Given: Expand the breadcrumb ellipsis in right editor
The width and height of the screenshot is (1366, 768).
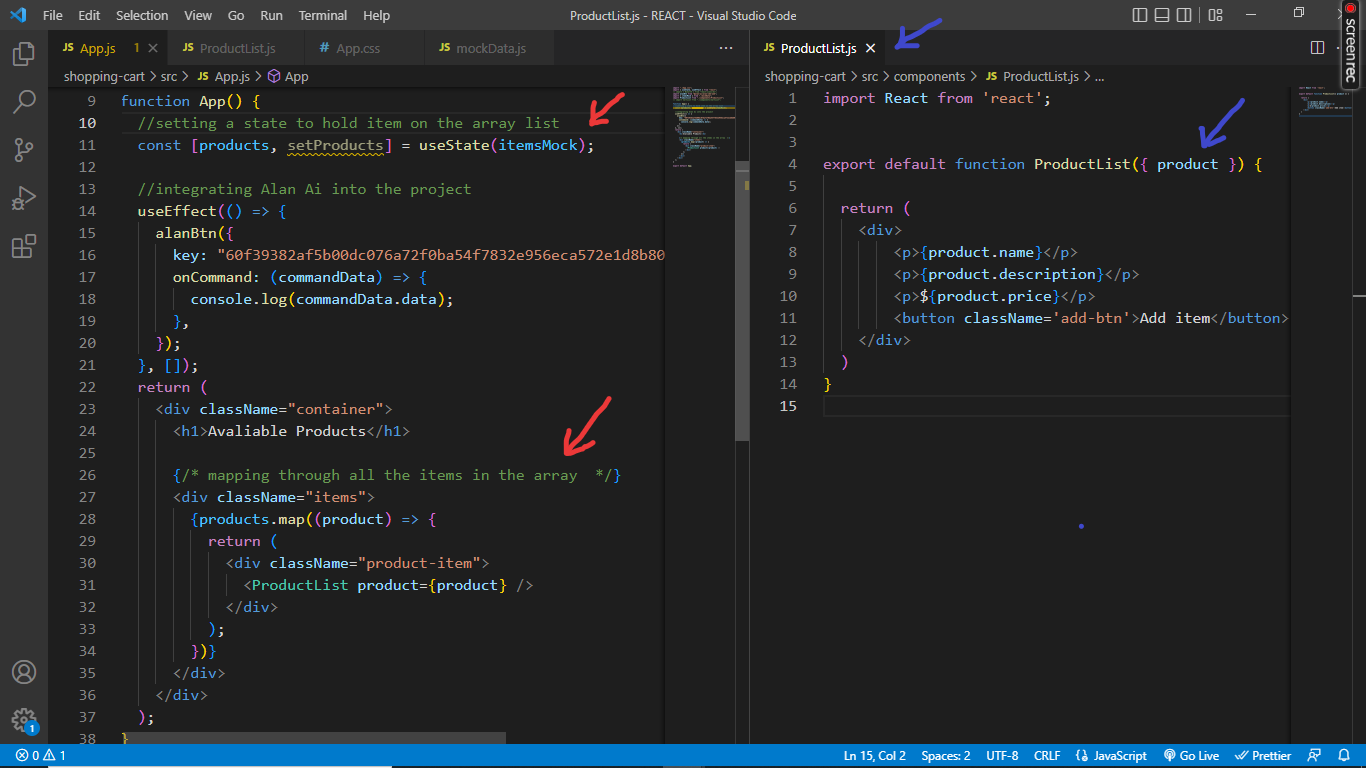Looking at the screenshot, I should coord(1099,76).
